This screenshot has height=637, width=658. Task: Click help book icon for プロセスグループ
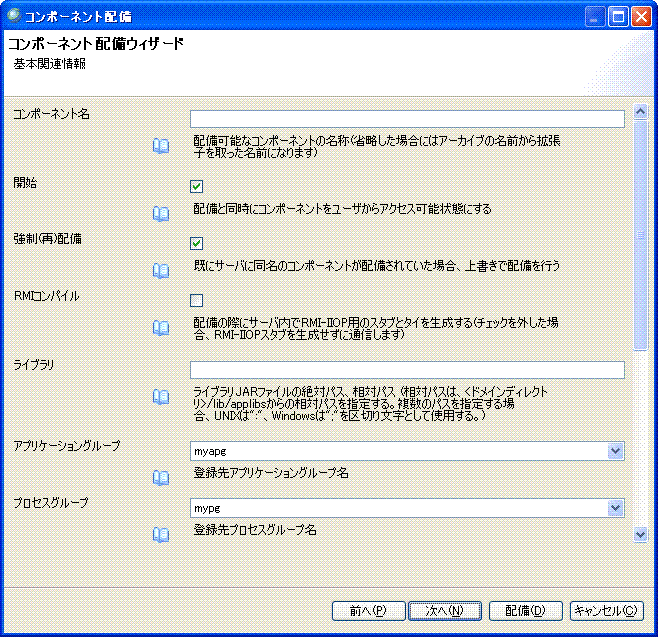(x=160, y=534)
